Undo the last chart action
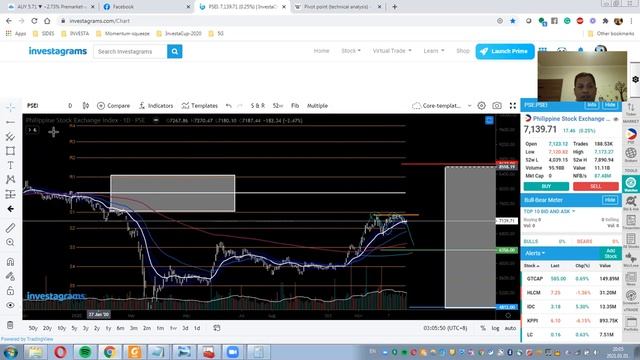The height and width of the screenshot is (360, 640). click(x=229, y=106)
